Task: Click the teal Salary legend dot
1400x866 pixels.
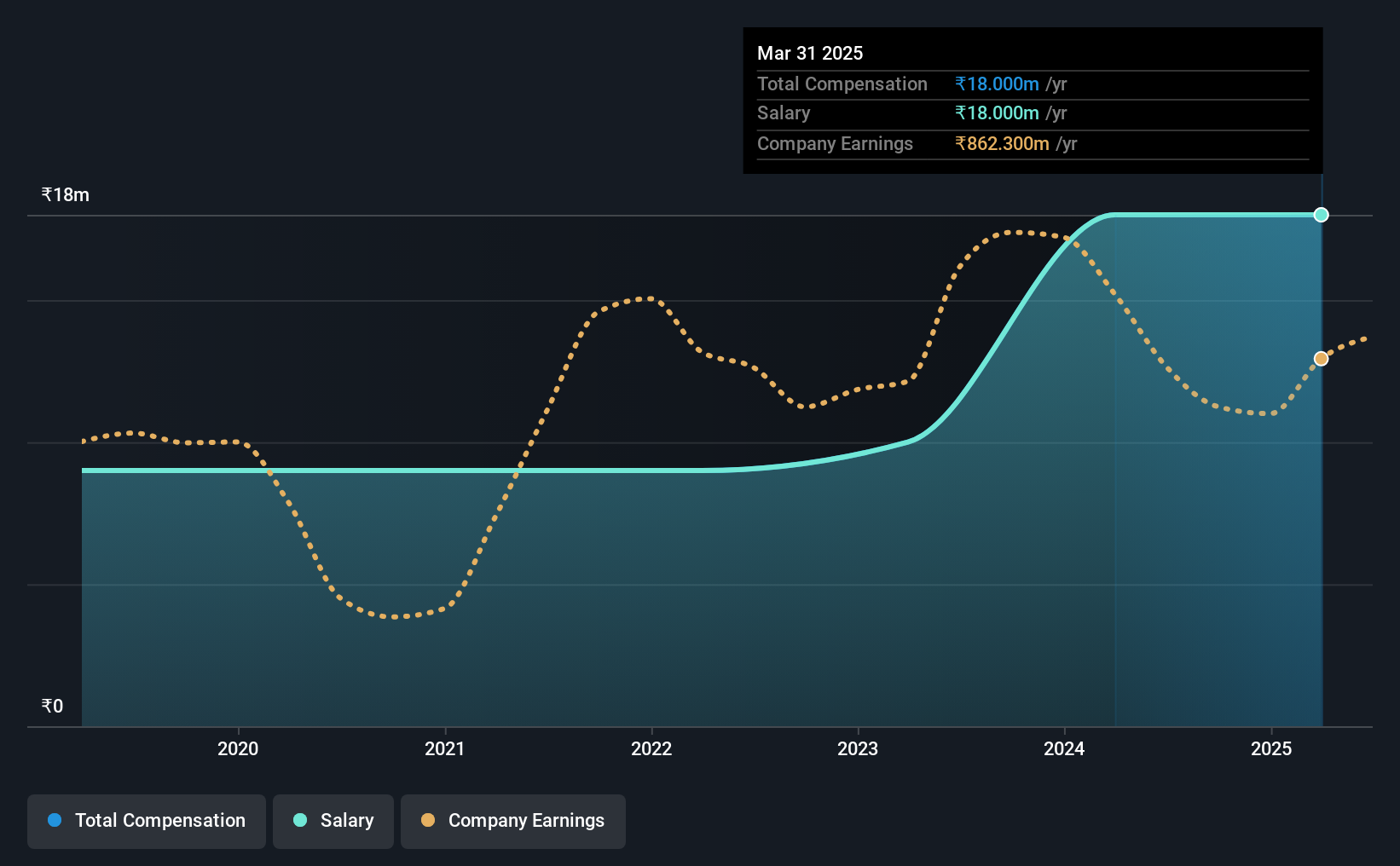Action: pyautogui.click(x=300, y=820)
